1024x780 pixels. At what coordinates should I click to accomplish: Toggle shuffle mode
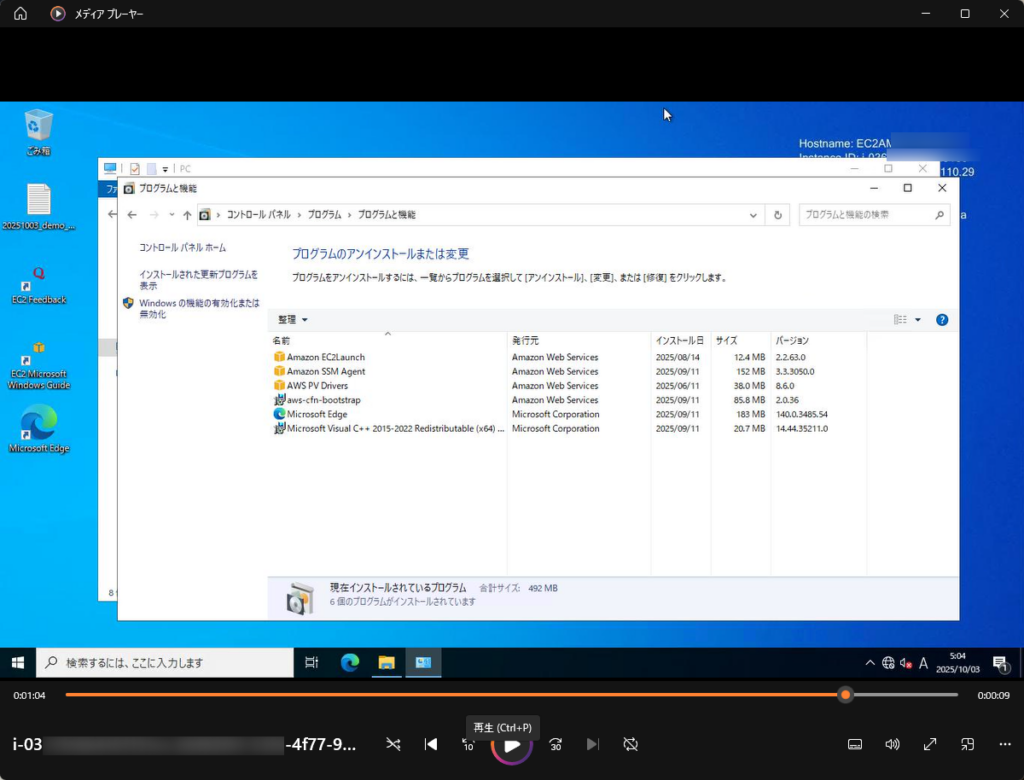(x=393, y=744)
